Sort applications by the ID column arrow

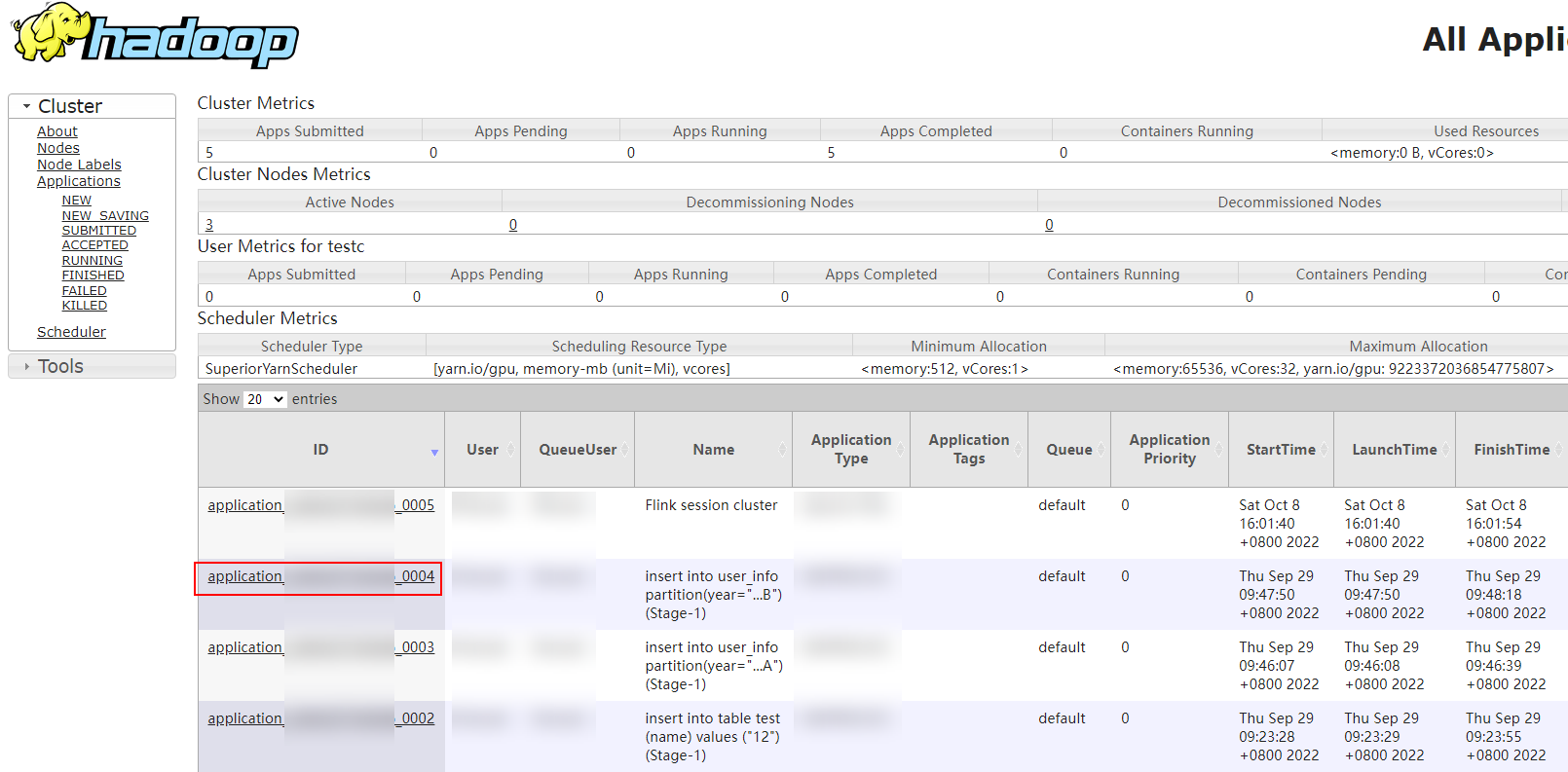[x=434, y=452]
